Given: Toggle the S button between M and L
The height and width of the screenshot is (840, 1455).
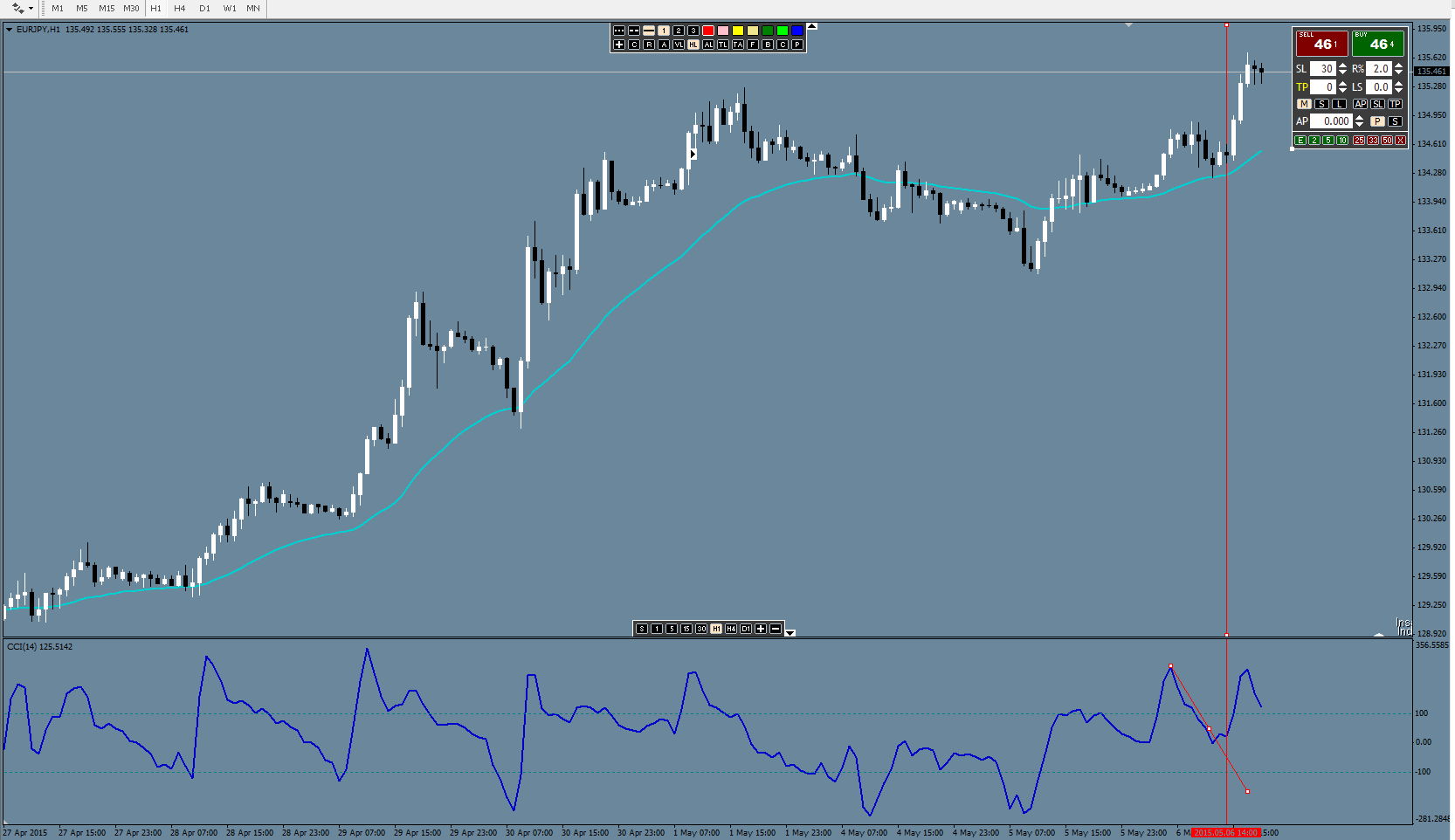Looking at the screenshot, I should (1321, 104).
